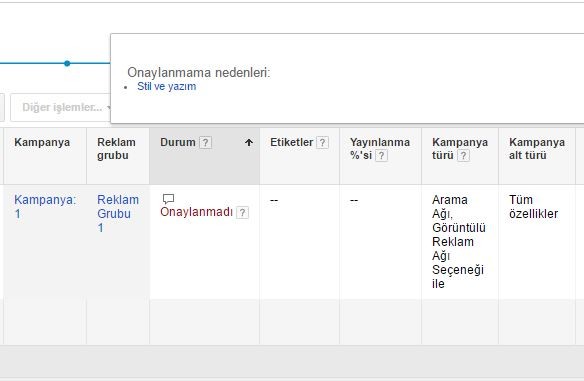This screenshot has height=381, width=584.
Task: Open the Stil ve yazım disapproval reason link
Action: coord(166,86)
